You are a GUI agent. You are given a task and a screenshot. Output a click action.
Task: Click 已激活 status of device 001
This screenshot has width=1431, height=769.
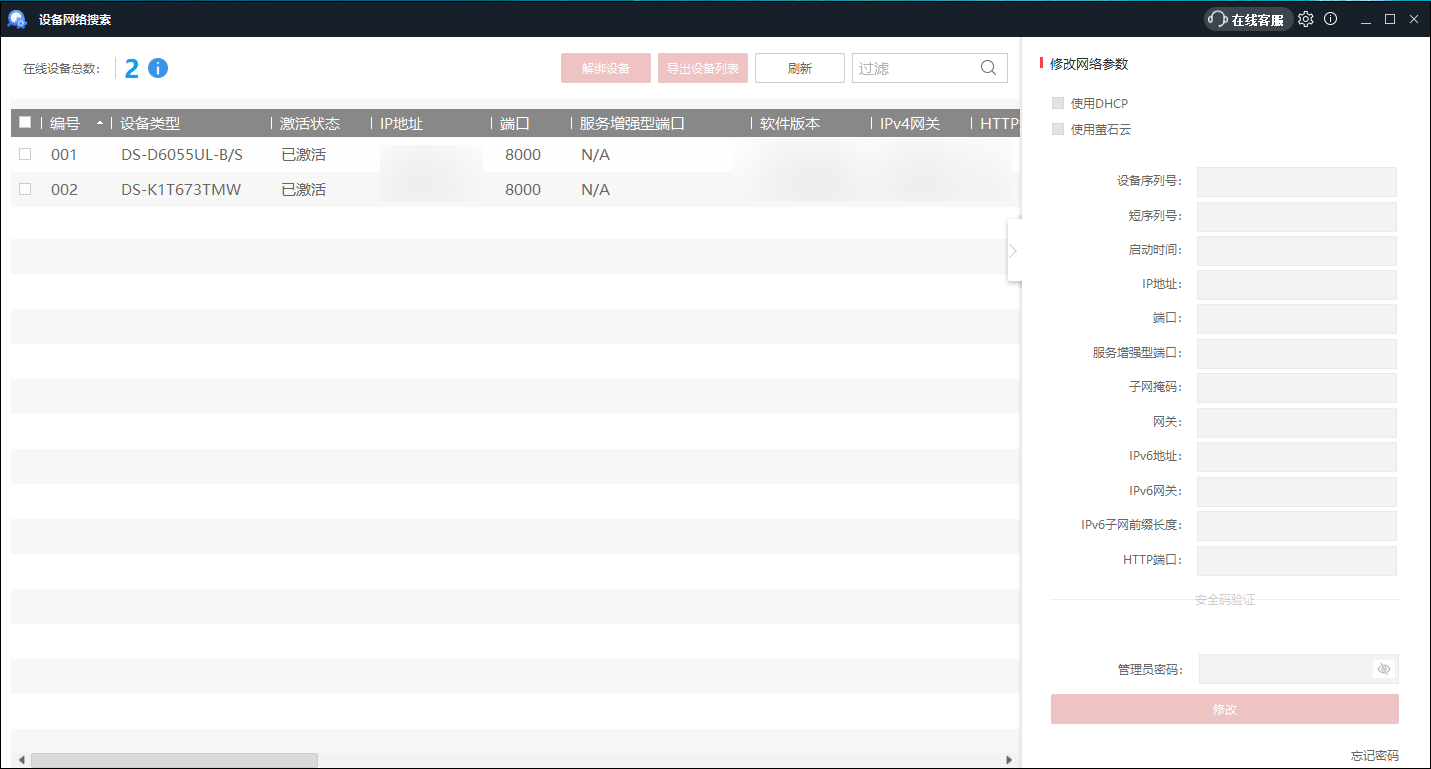pos(303,155)
